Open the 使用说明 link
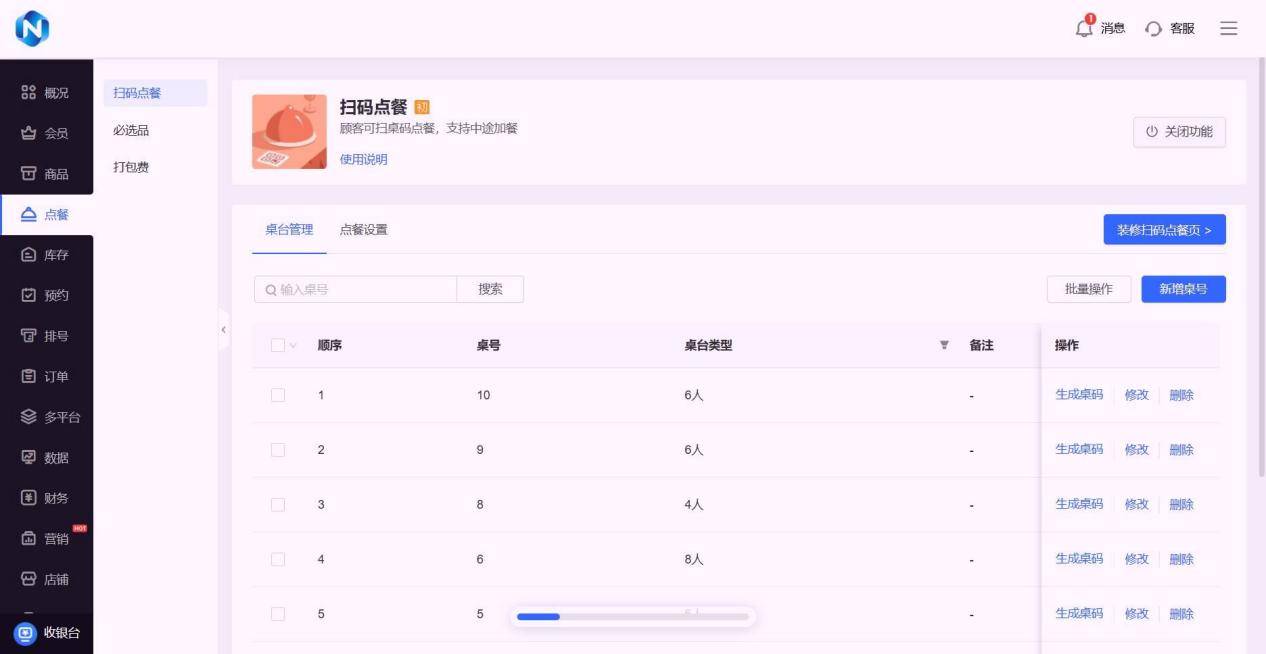 (x=363, y=160)
